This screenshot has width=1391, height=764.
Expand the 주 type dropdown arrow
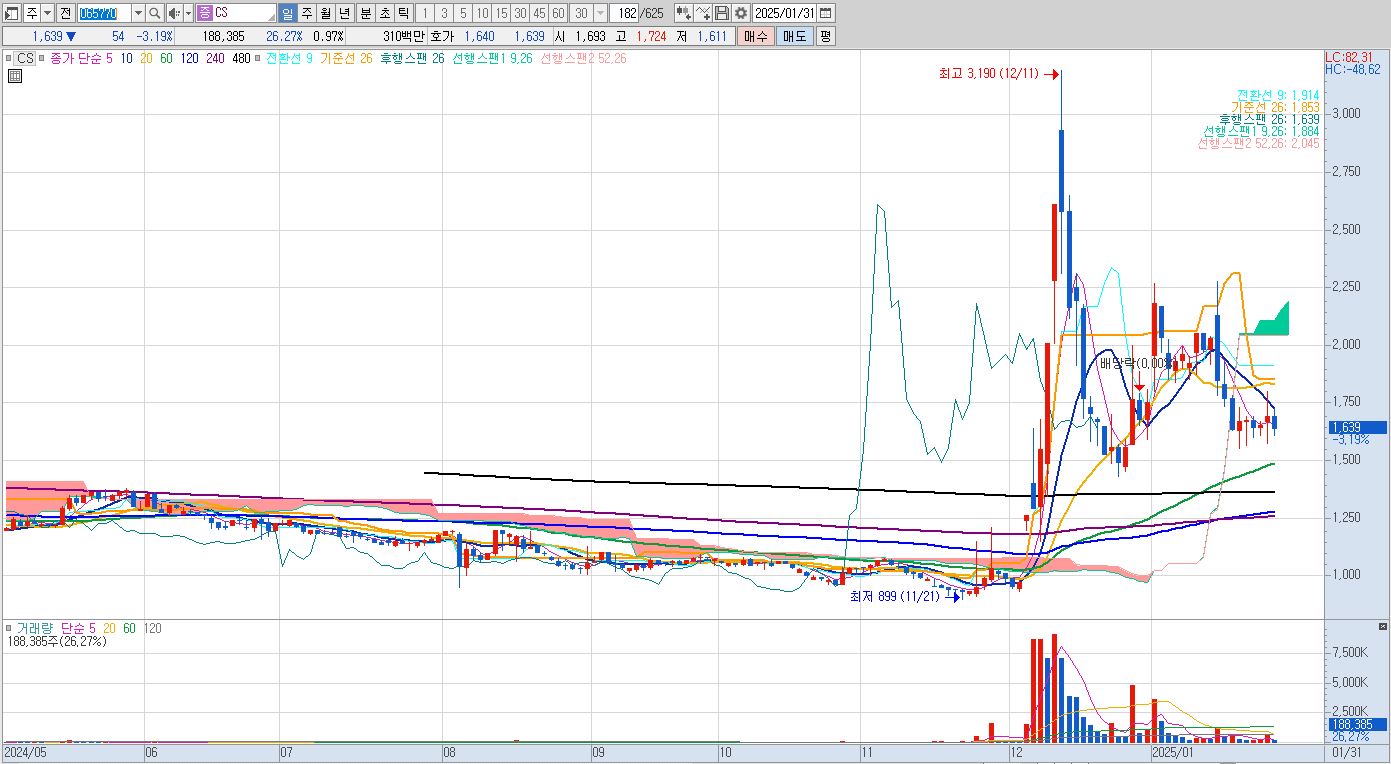(x=48, y=13)
